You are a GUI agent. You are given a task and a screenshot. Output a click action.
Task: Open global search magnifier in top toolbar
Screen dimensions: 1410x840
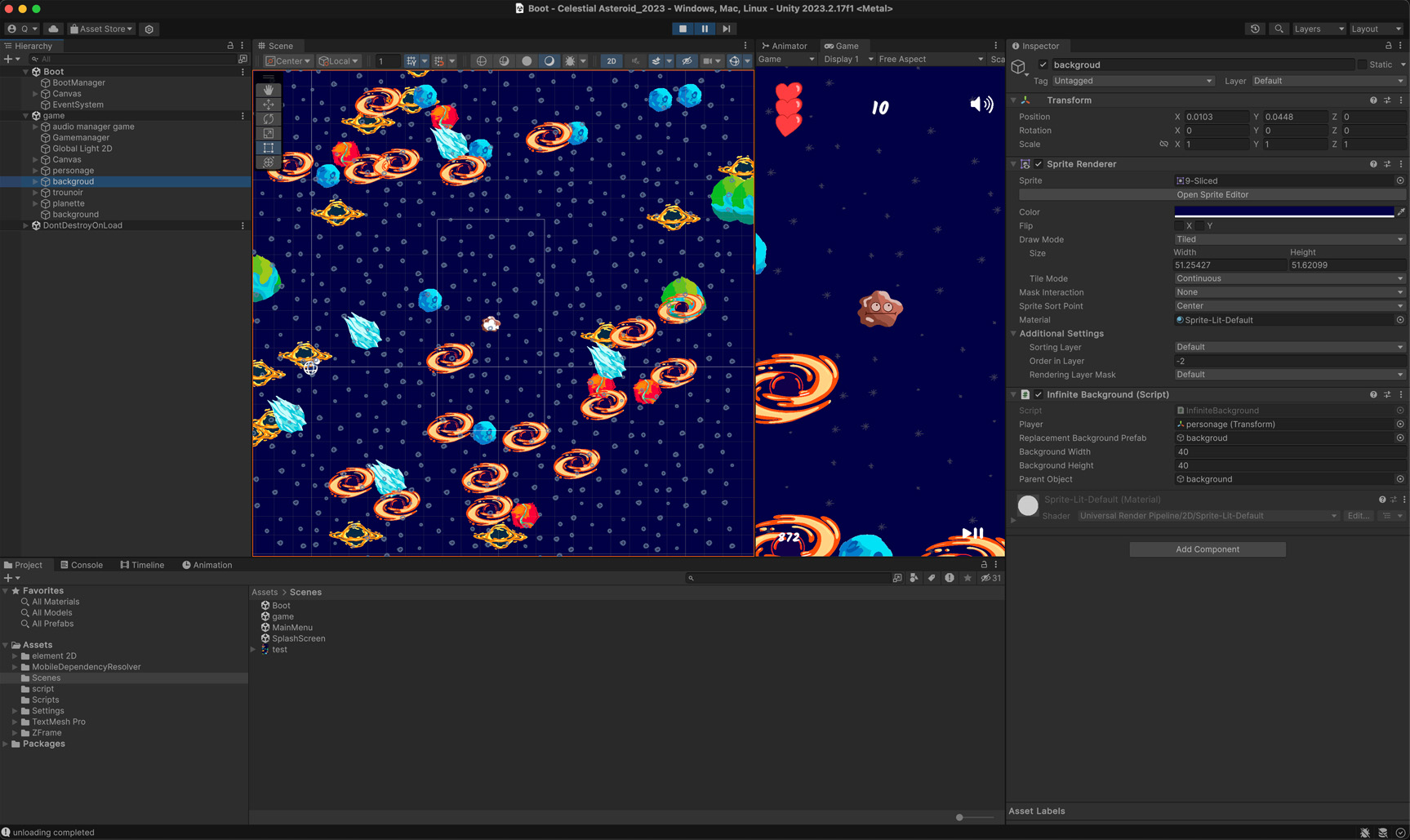click(1279, 29)
